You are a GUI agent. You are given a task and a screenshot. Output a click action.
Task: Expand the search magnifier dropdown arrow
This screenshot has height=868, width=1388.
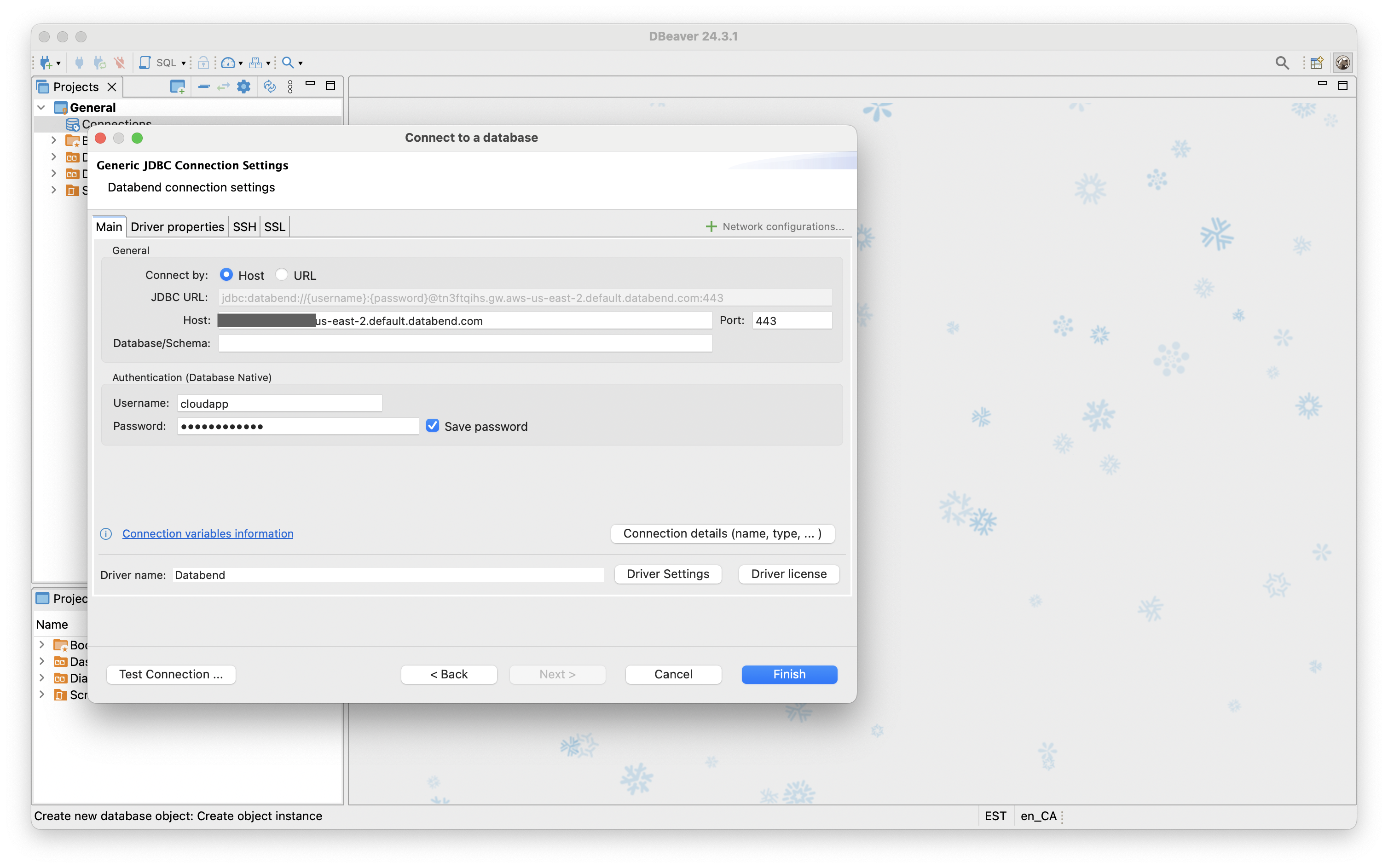pos(300,64)
